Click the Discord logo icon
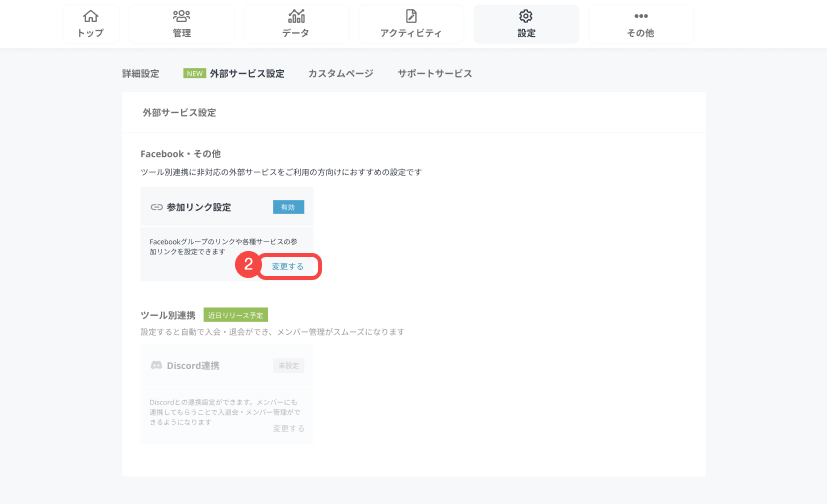 pyautogui.click(x=156, y=365)
